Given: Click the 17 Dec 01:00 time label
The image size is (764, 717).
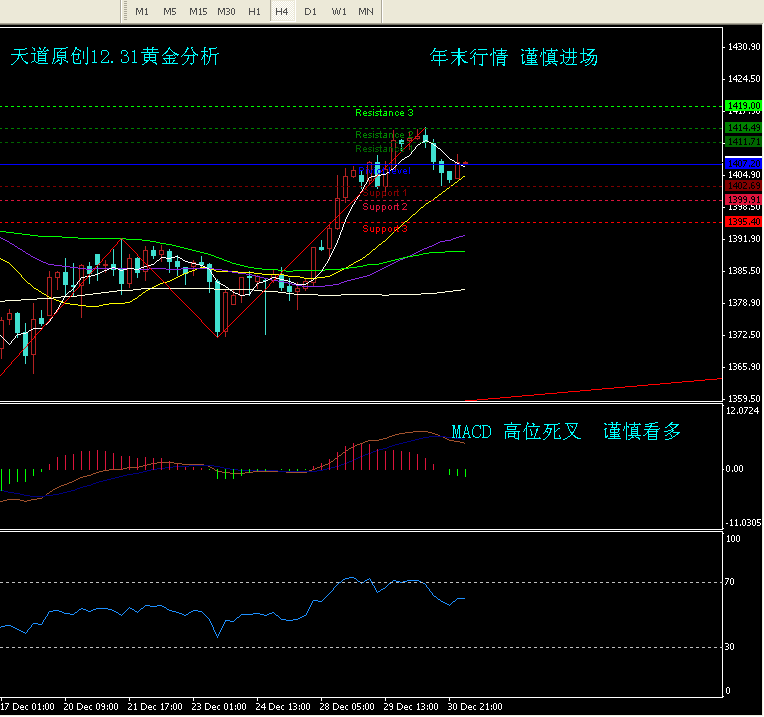Looking at the screenshot, I should click(28, 706).
